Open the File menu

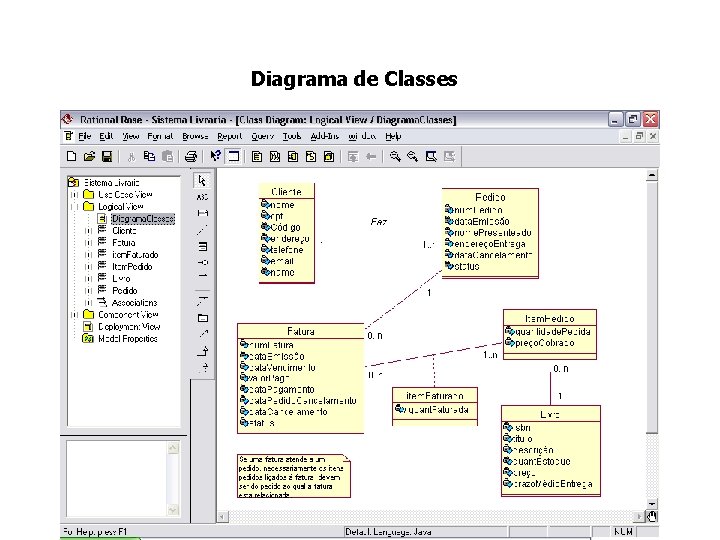point(84,136)
